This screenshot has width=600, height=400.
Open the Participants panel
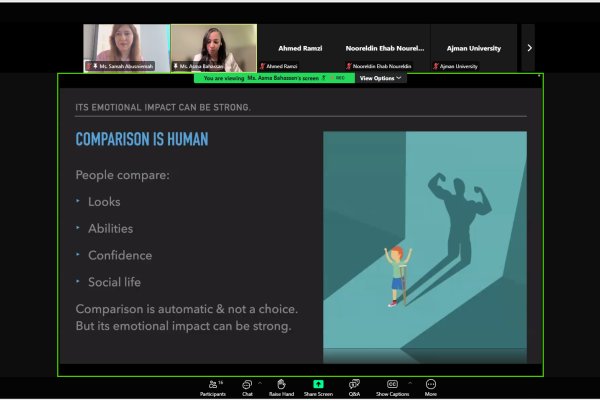point(212,385)
